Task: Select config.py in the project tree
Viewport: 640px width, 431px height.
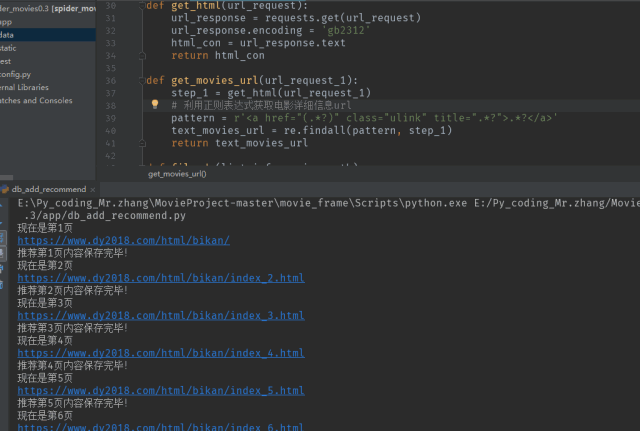Action: [16, 74]
